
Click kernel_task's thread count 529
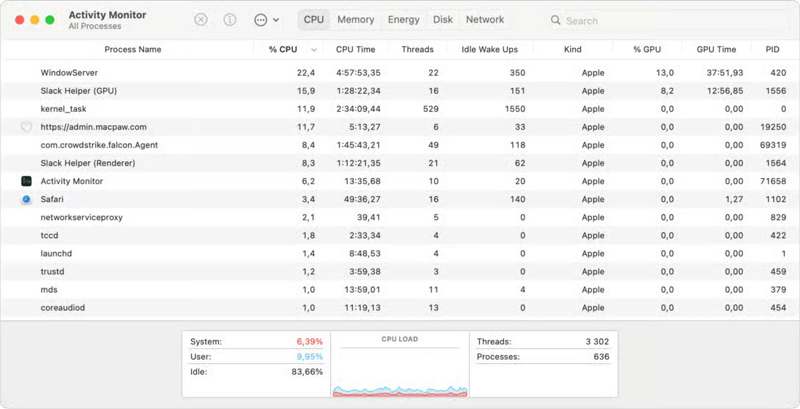click(431, 109)
